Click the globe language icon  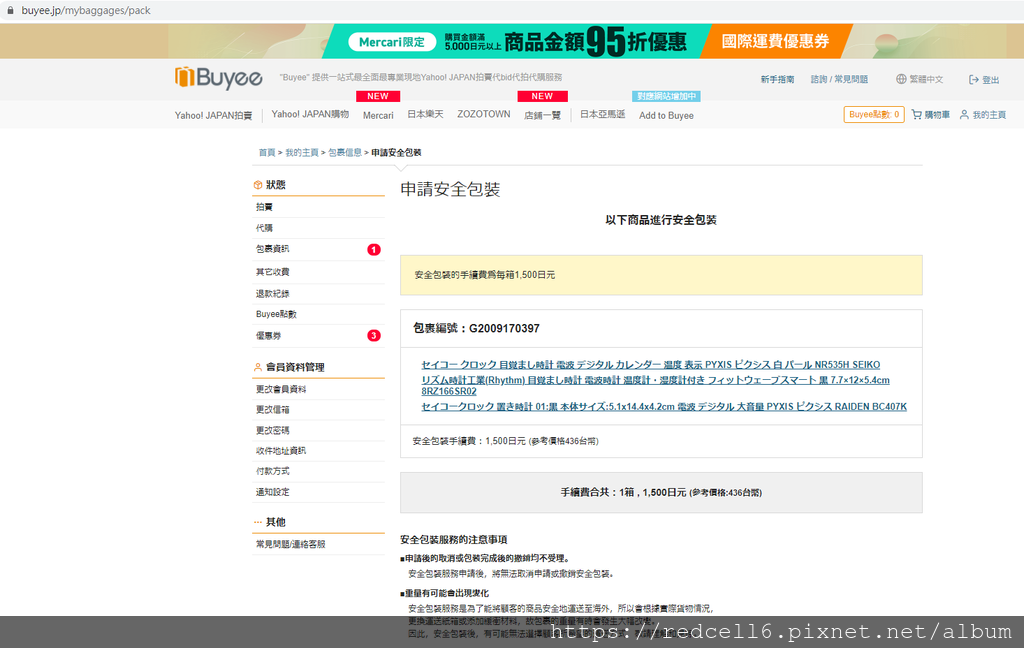point(901,79)
